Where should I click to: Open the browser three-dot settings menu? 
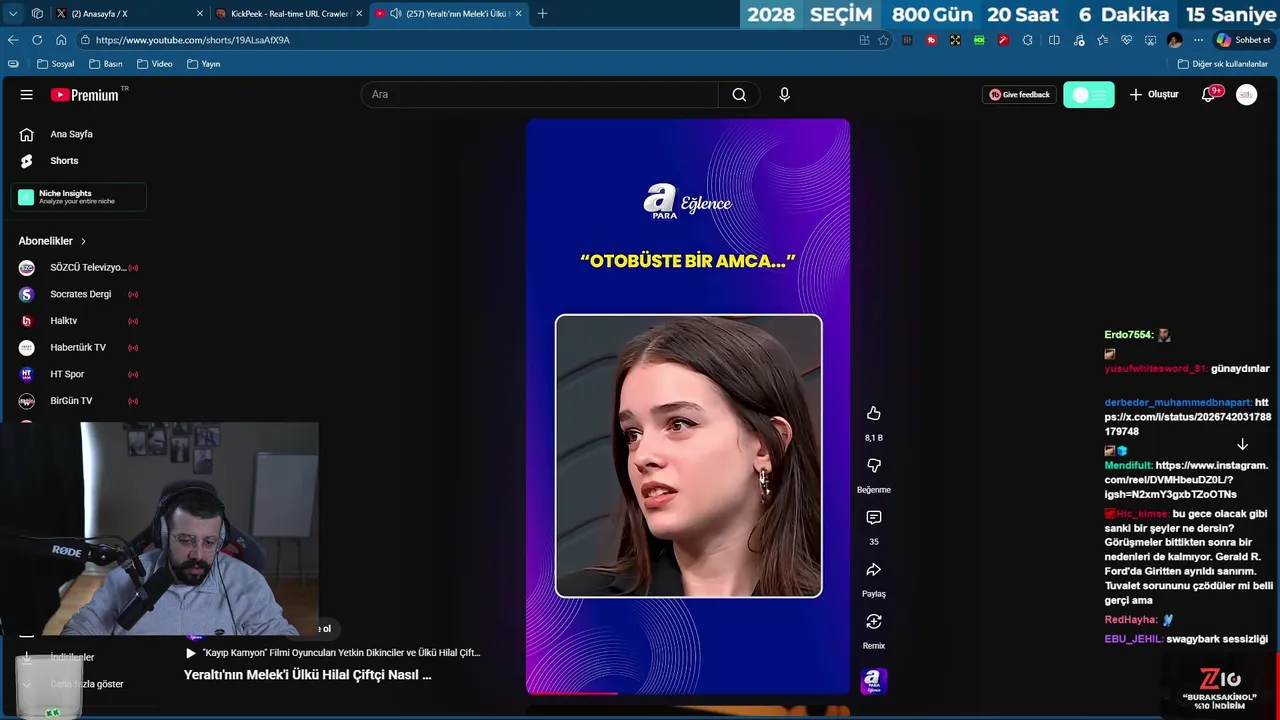pyautogui.click(x=1198, y=40)
